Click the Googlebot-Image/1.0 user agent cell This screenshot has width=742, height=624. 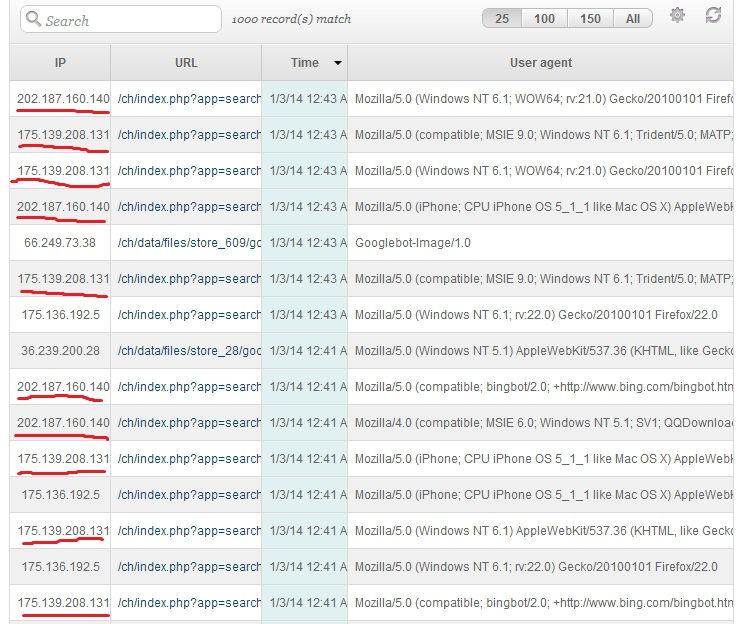[x=414, y=243]
